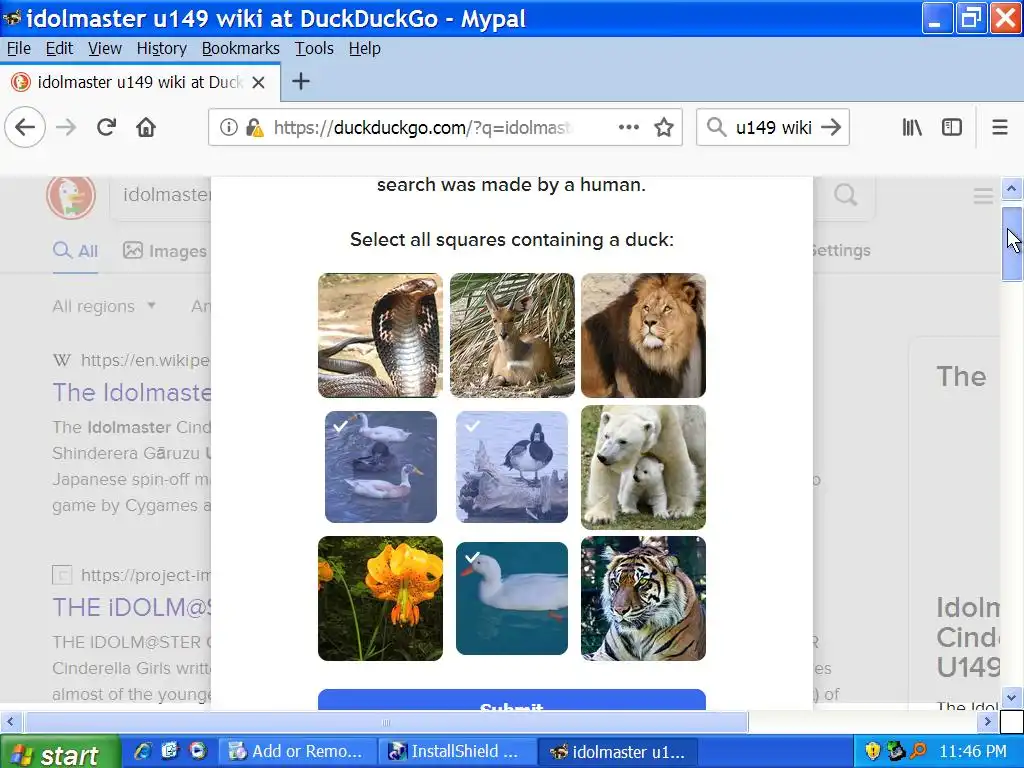The width and height of the screenshot is (1024, 768).
Task: Click the security shield tray icon
Action: click(x=872, y=752)
